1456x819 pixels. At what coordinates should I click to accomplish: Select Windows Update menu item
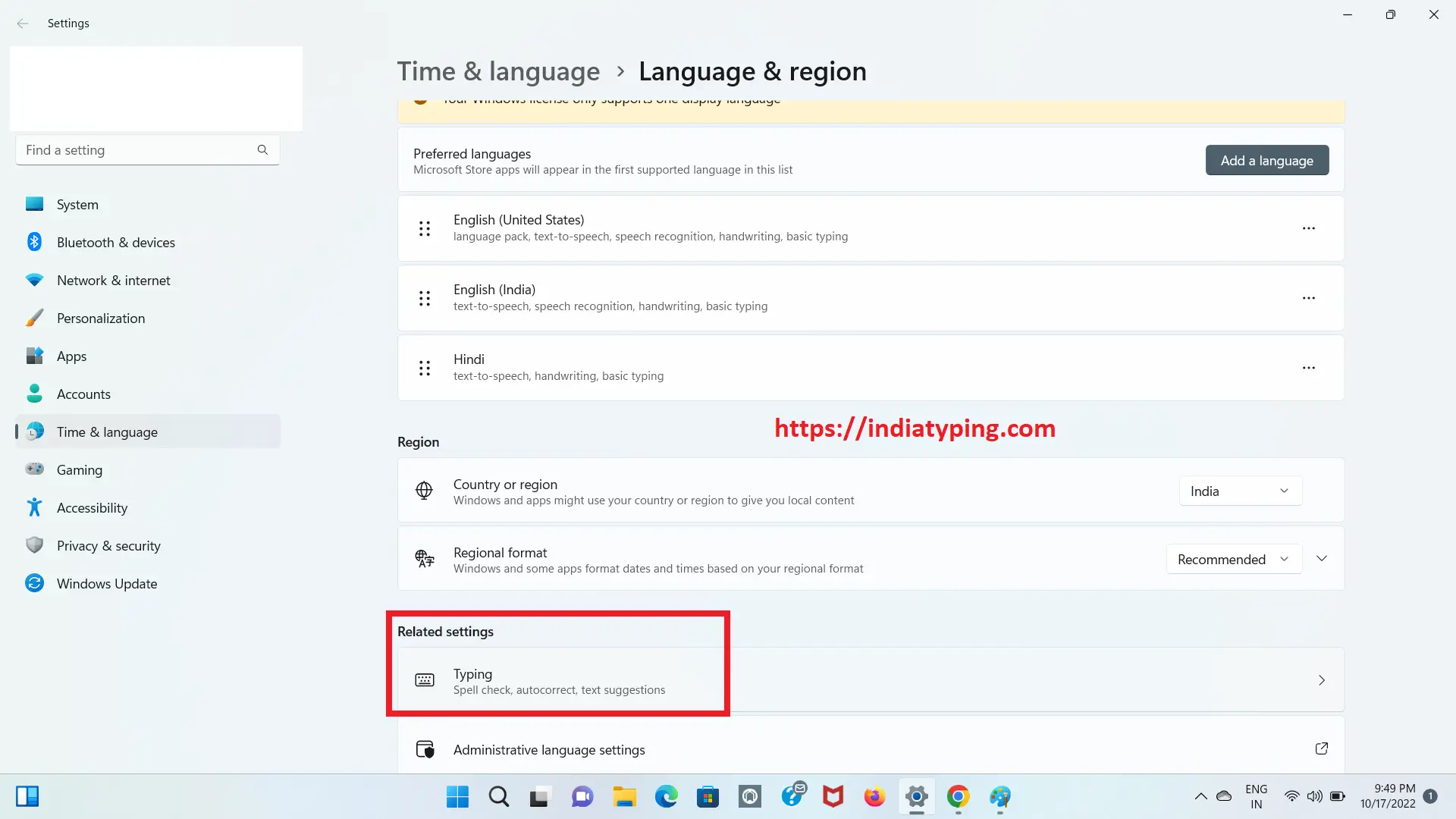(107, 583)
